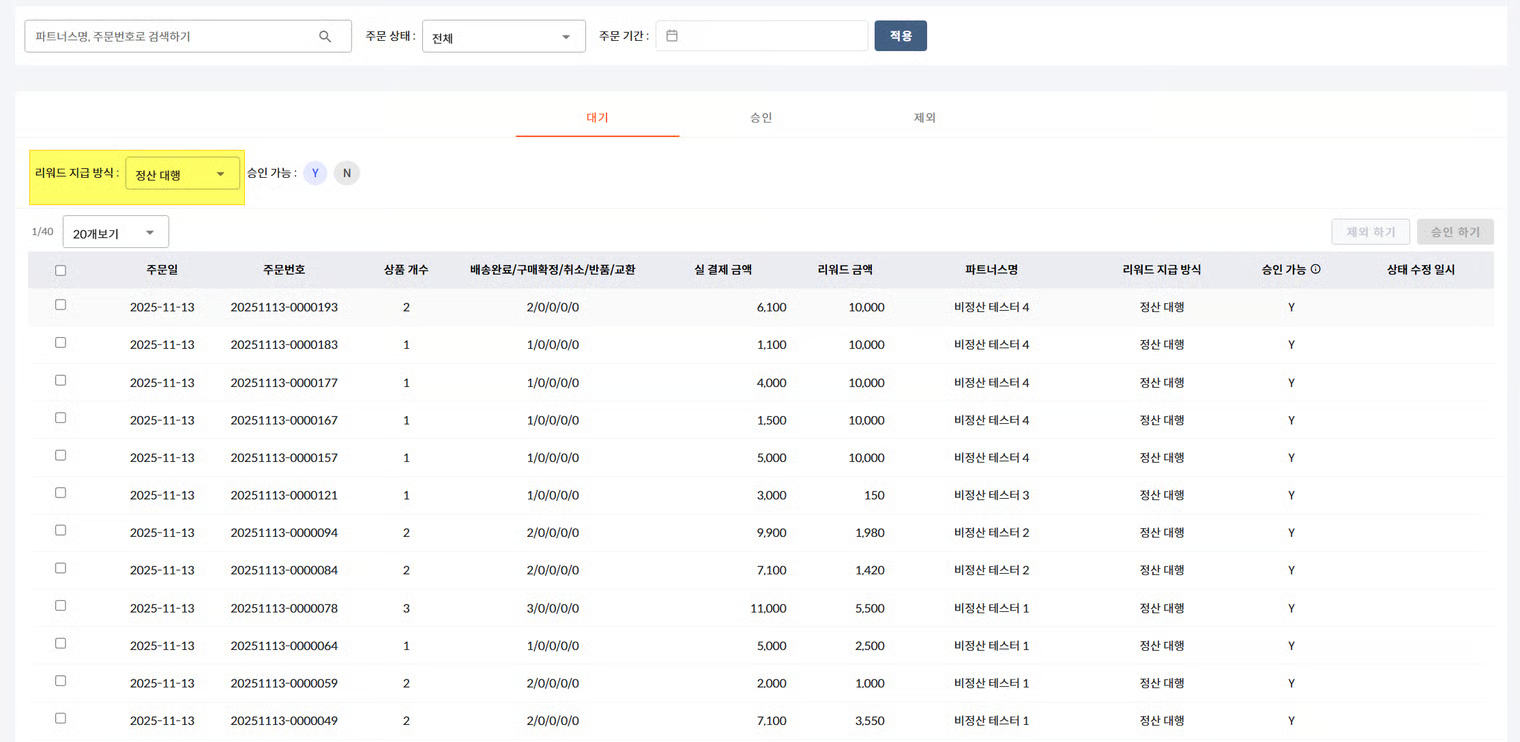
Task: Expand the 20개보기 page size dropdown
Action: coord(116,233)
